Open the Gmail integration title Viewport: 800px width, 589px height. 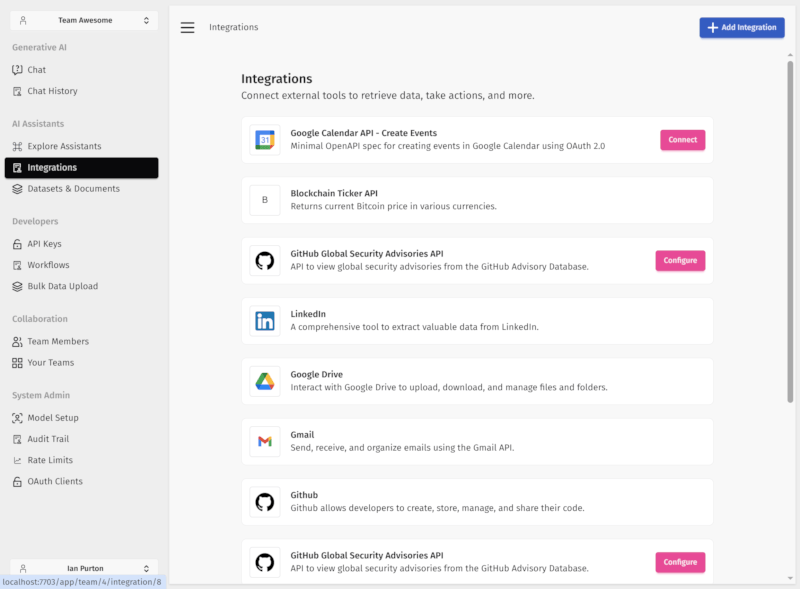pos(302,435)
